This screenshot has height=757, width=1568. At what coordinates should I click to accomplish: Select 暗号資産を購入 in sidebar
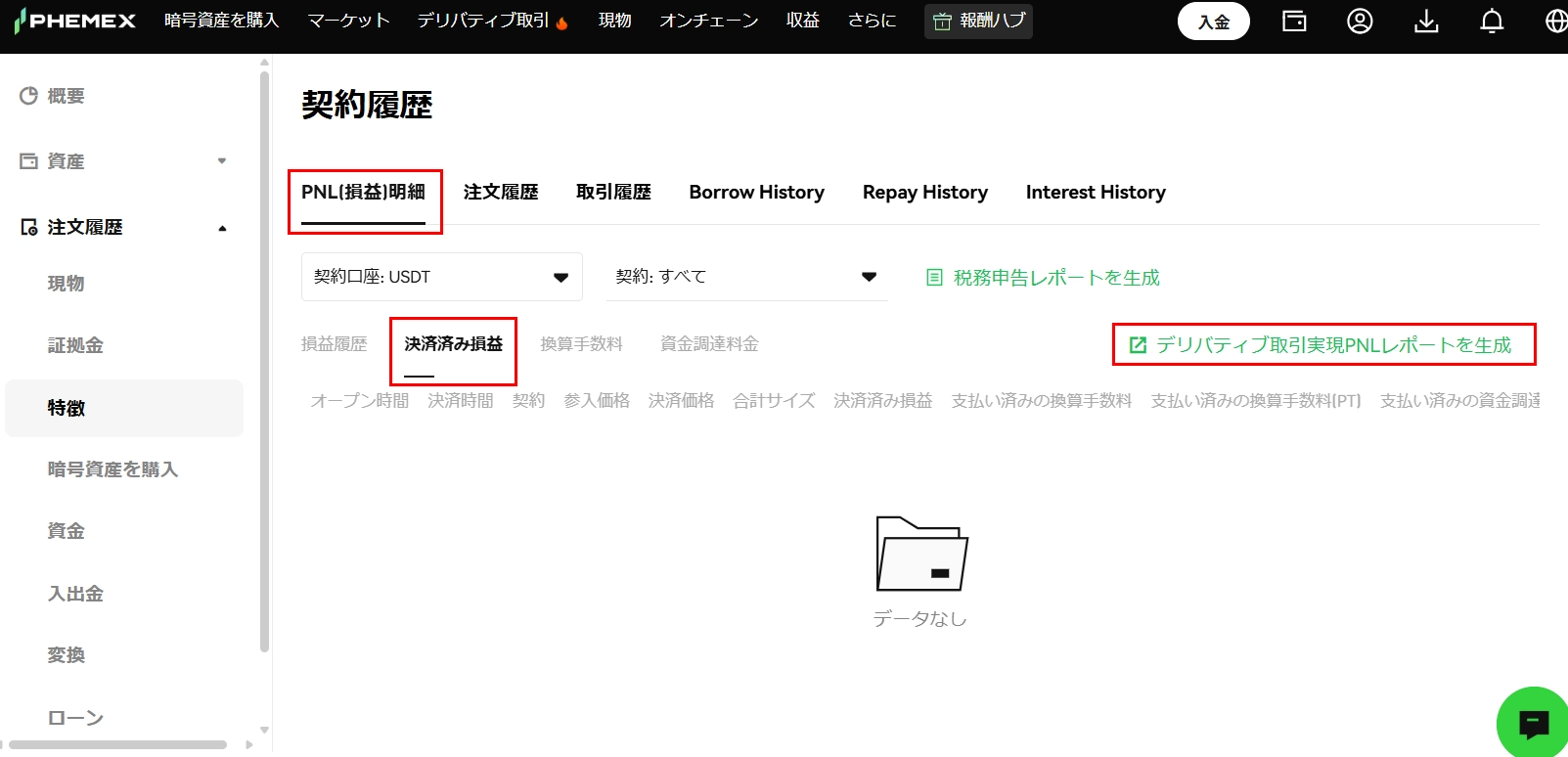pos(112,469)
